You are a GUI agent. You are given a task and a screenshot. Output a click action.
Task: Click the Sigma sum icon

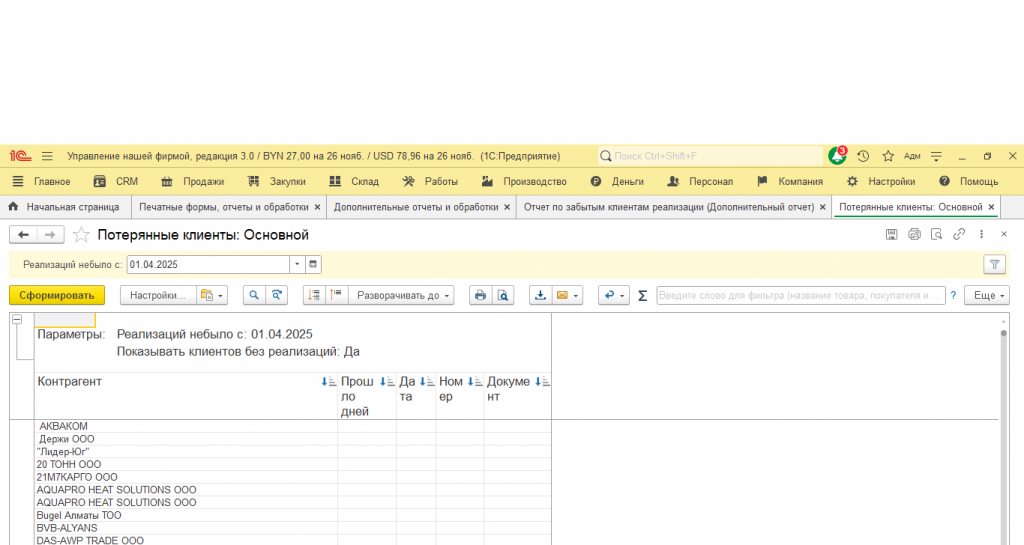(x=643, y=296)
